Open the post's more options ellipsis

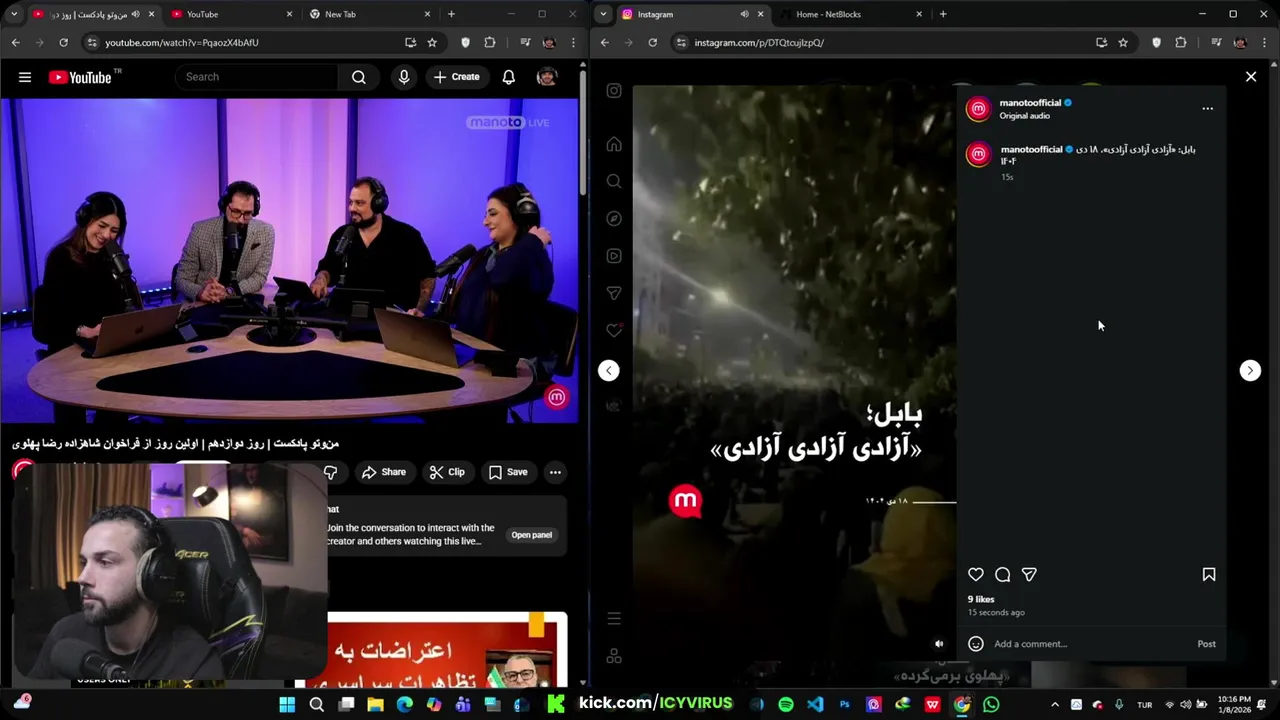pyautogui.click(x=1207, y=108)
